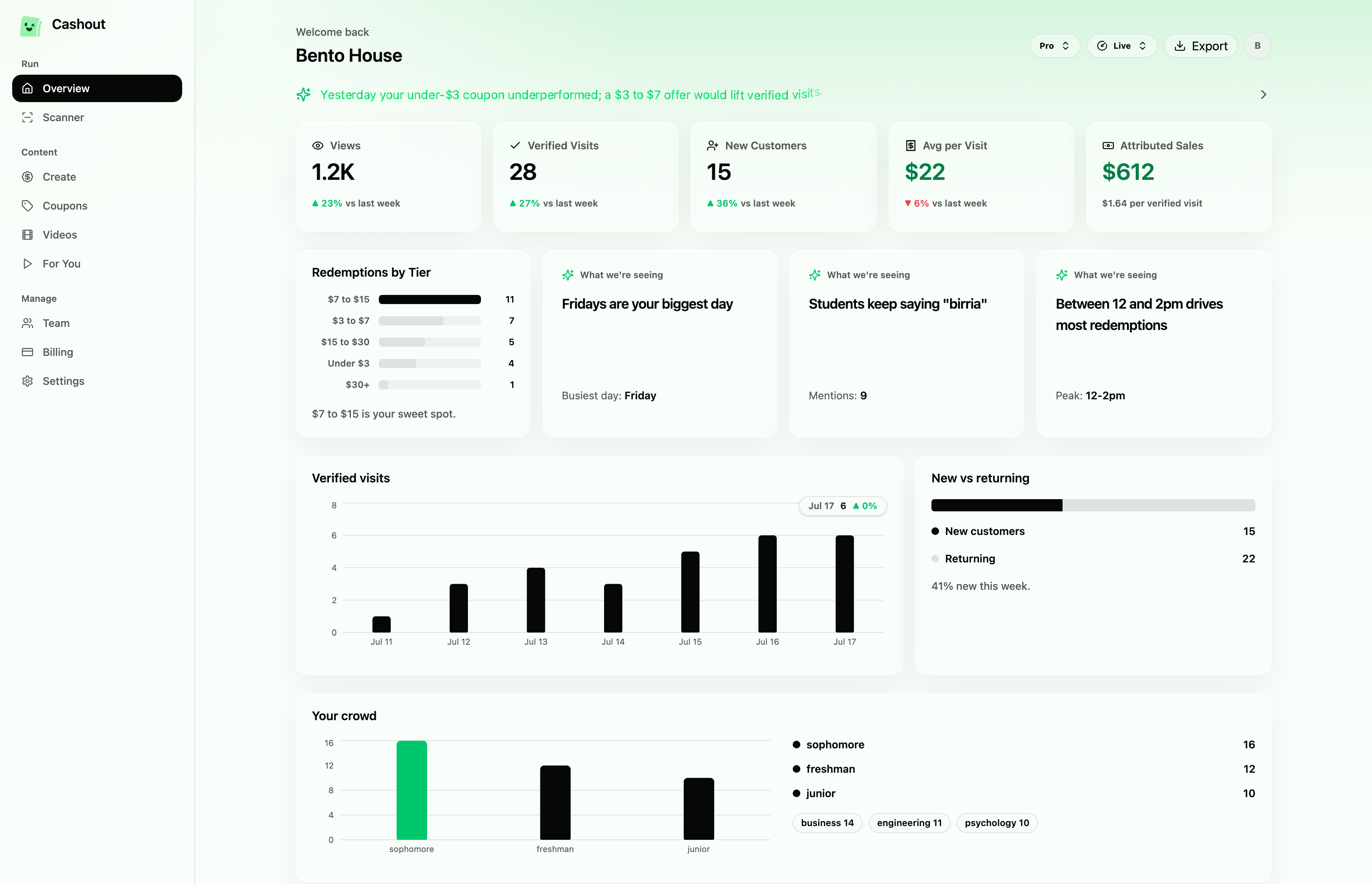Click the Under $3 tier bar
This screenshot has height=884, width=1372.
pos(430,364)
